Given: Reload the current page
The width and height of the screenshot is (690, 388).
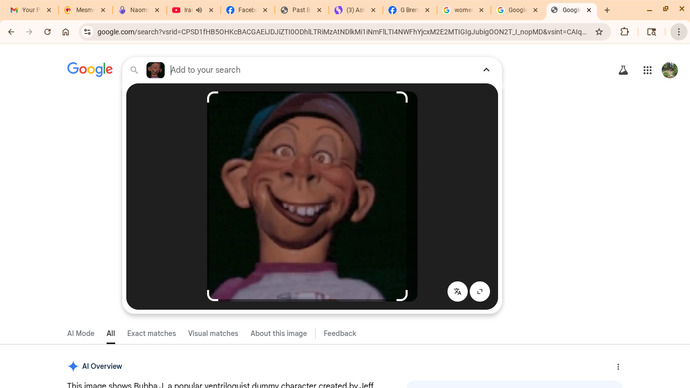Looking at the screenshot, I should pos(47,32).
